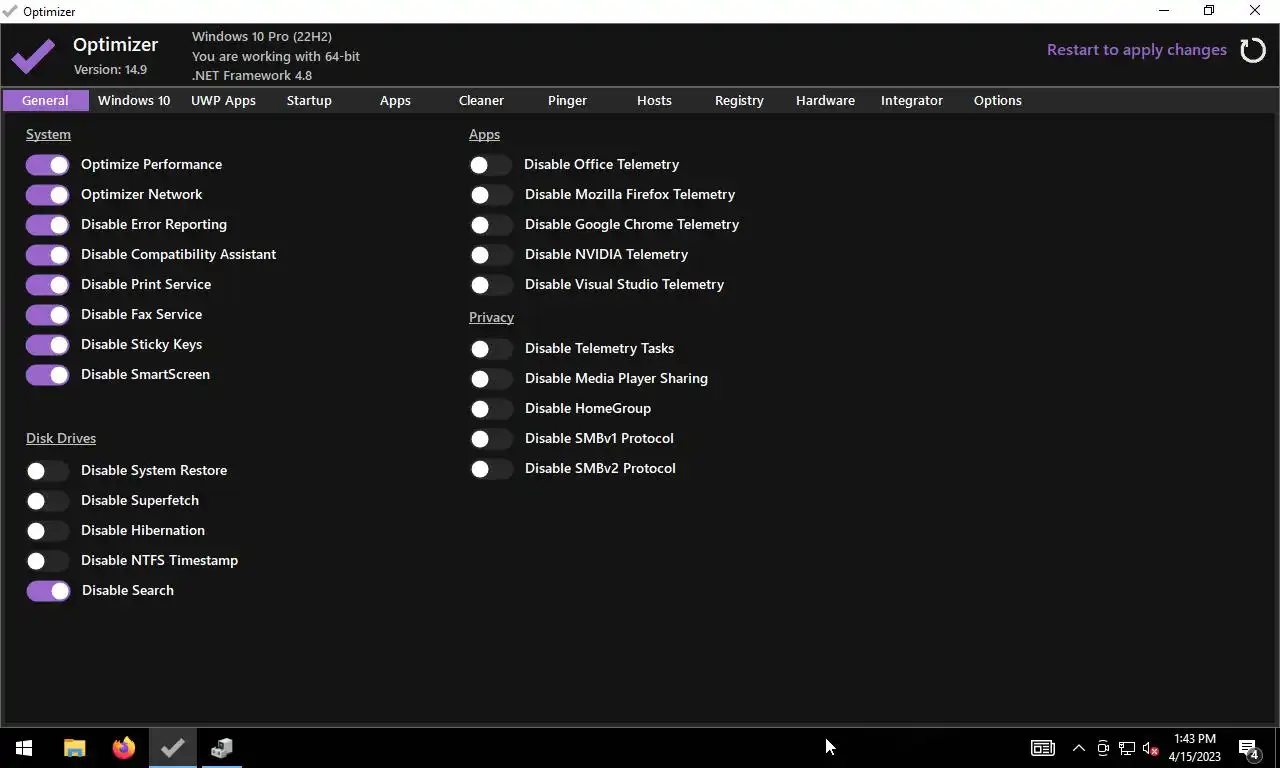Go to the Startup tab

point(309,100)
